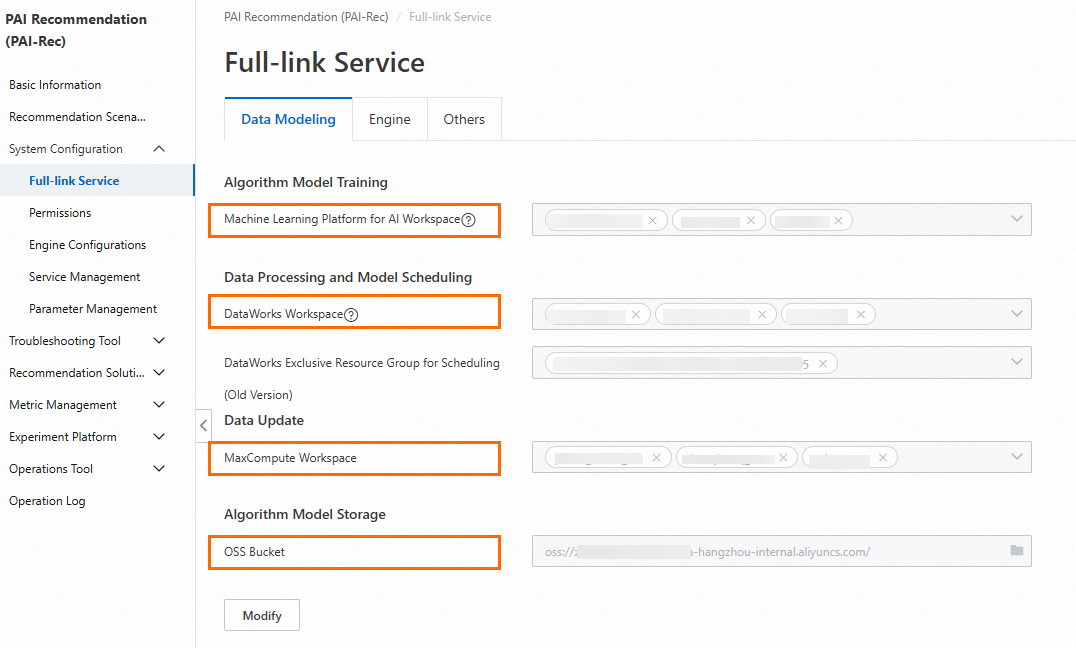
Task: Expand the Experiment Platform section
Action: [159, 437]
